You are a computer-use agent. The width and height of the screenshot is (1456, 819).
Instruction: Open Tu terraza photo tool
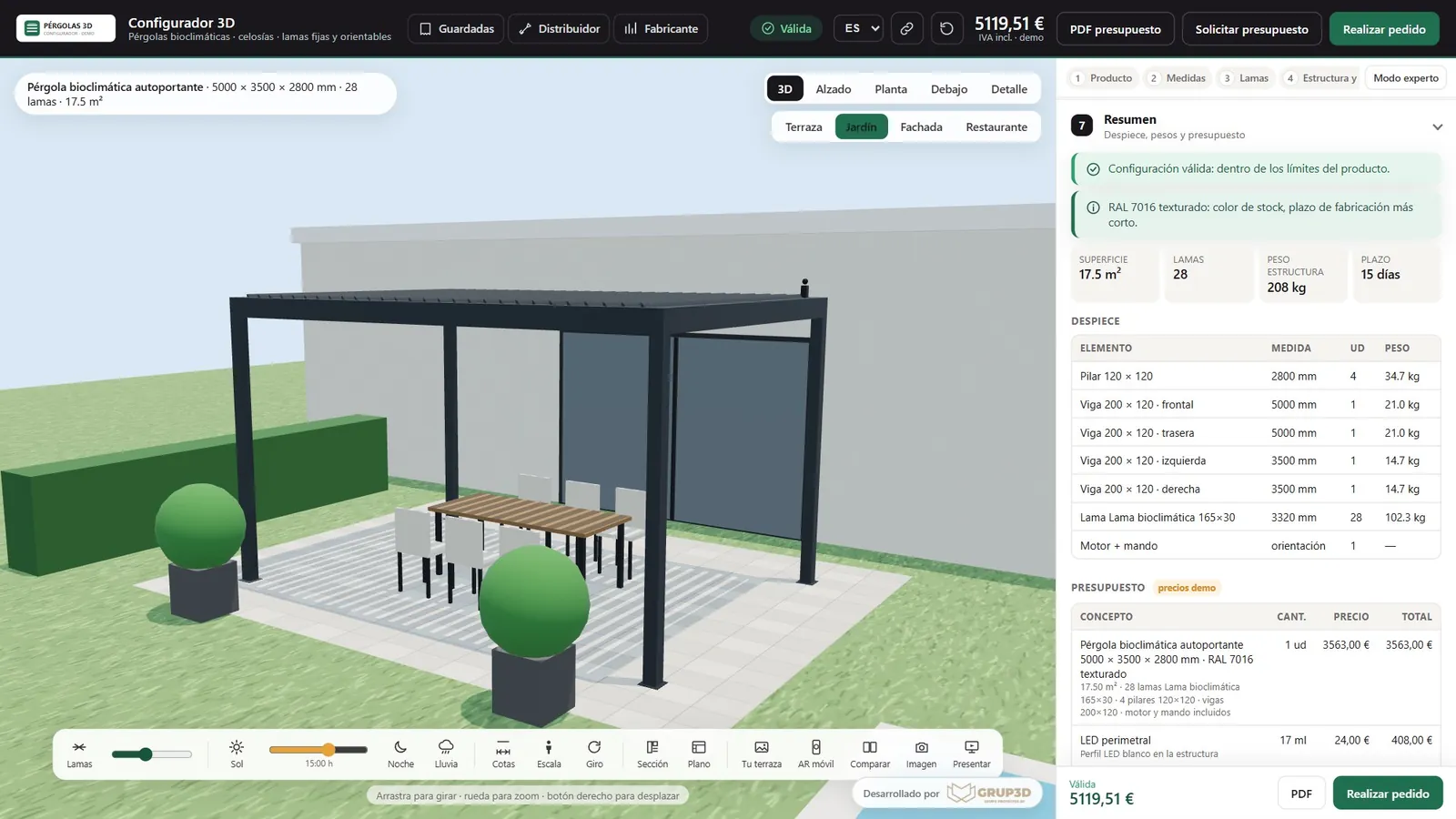(x=762, y=753)
